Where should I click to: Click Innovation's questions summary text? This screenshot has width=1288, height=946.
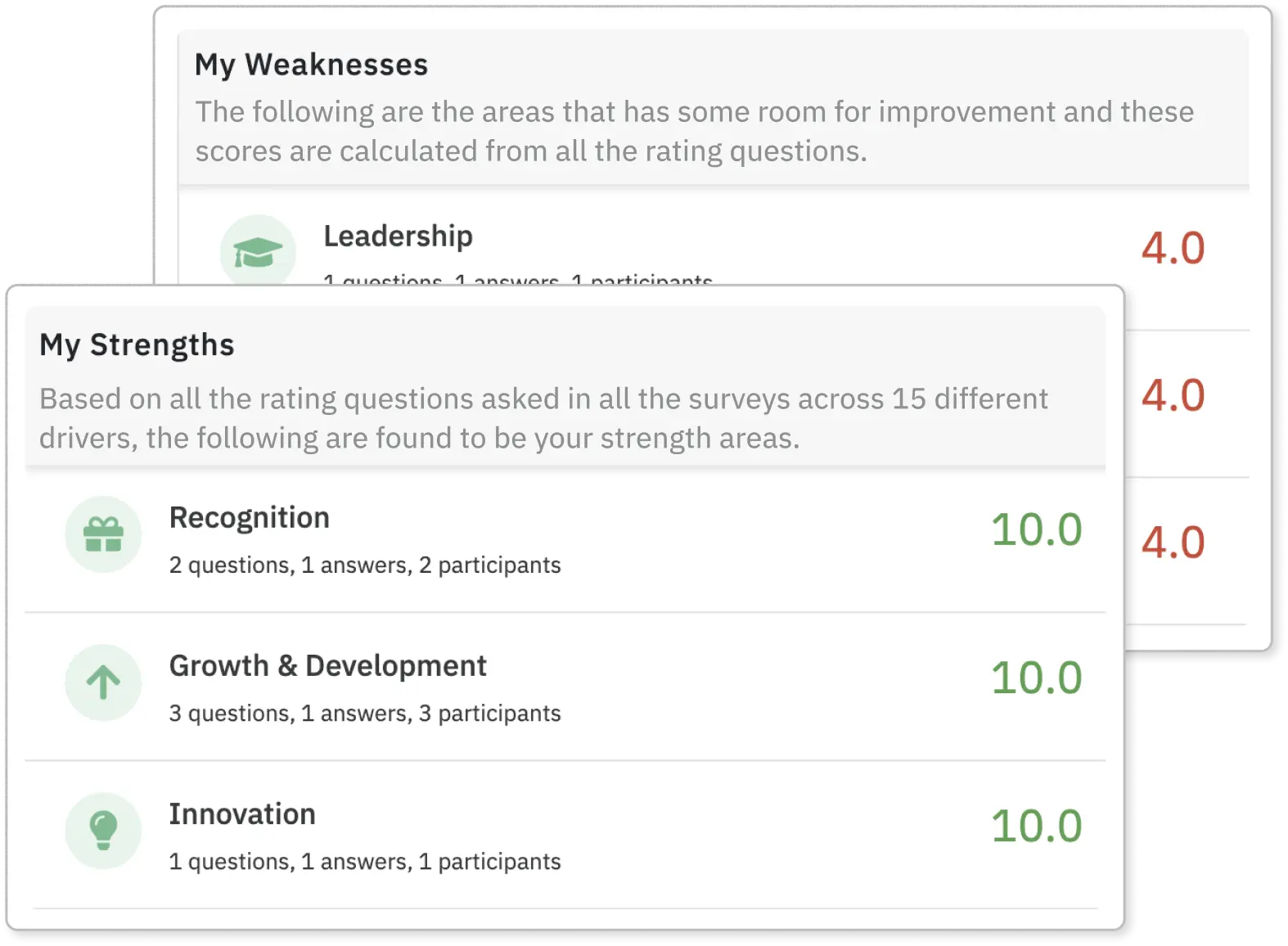click(365, 861)
